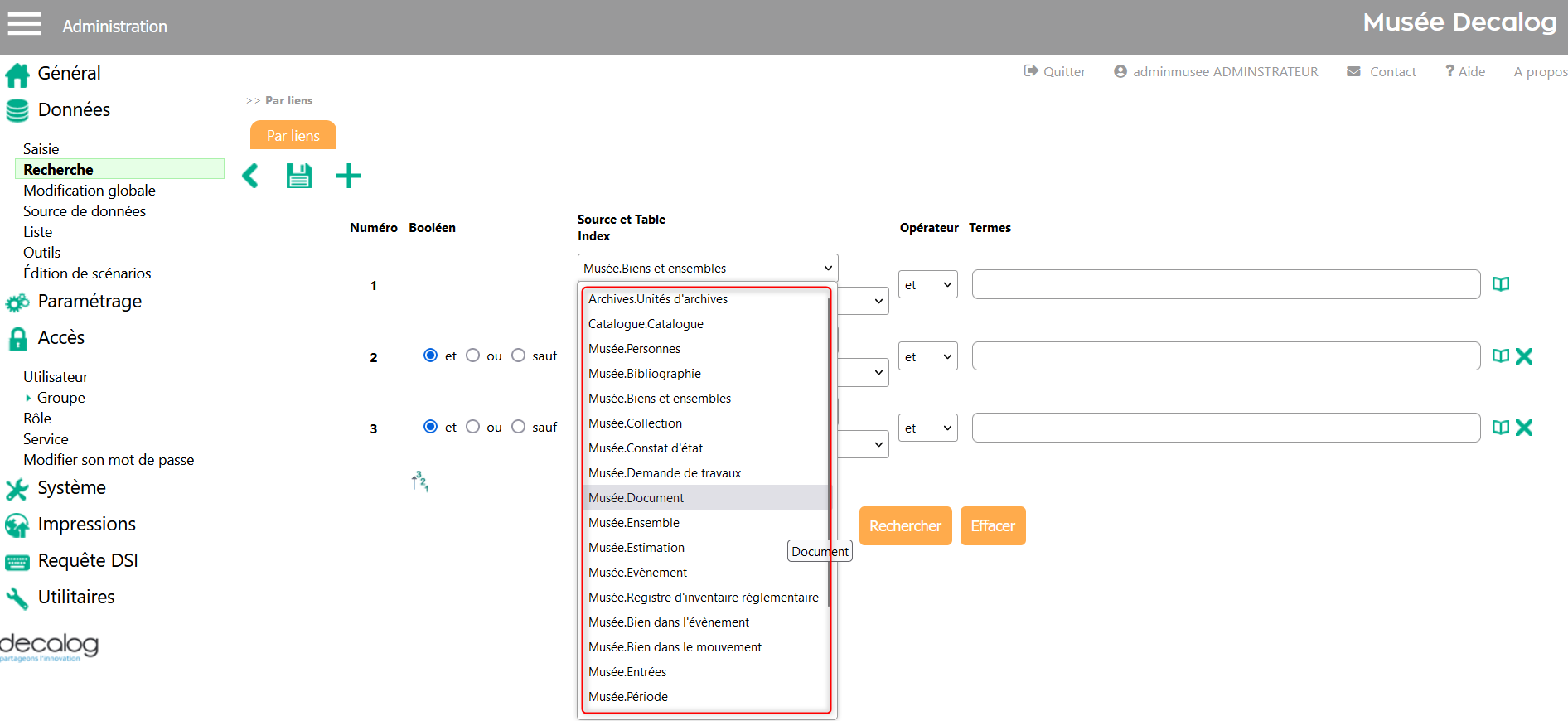1568x721 pixels.
Task: Click the renumber sort icon
Action: tap(420, 481)
